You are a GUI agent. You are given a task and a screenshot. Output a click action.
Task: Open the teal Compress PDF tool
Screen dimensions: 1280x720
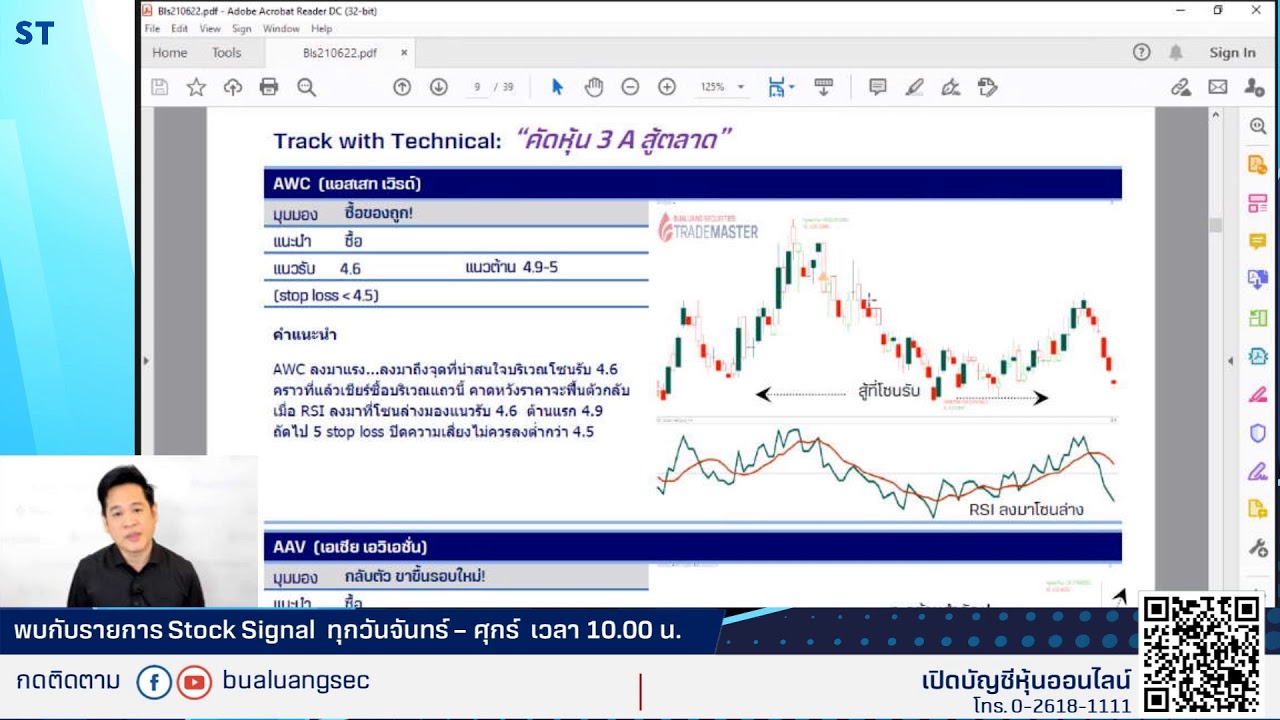pyautogui.click(x=1258, y=357)
